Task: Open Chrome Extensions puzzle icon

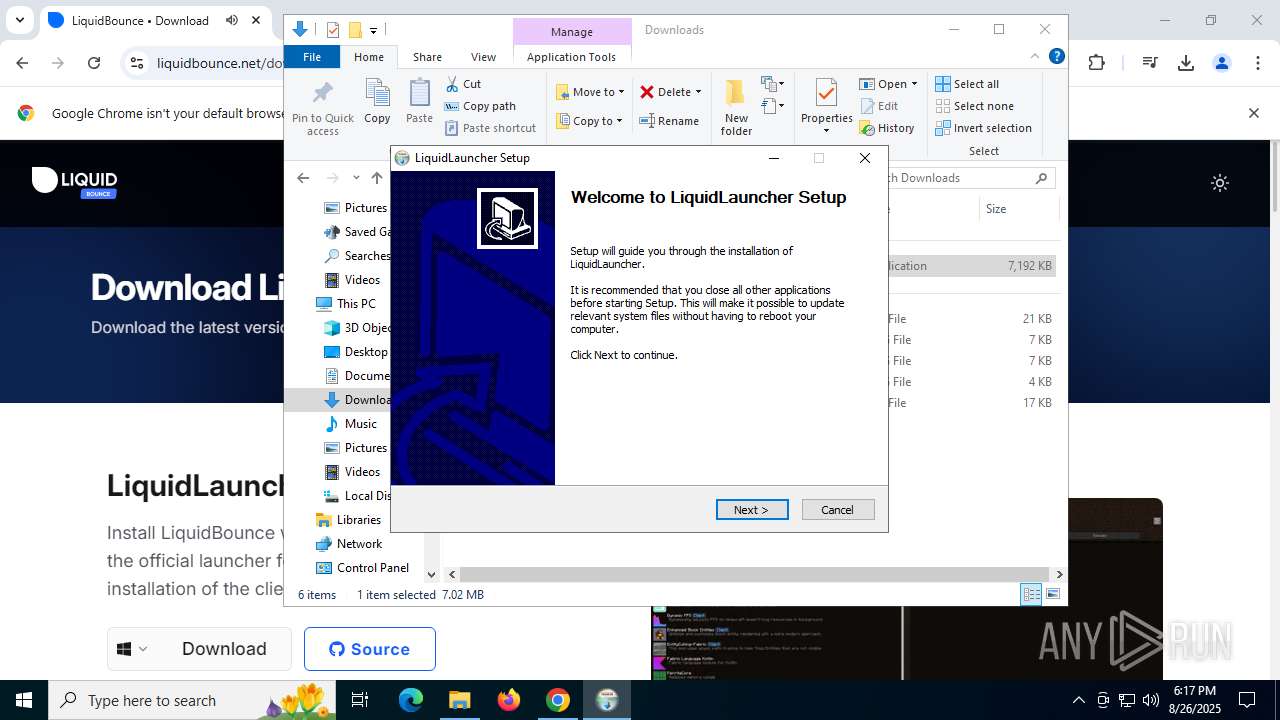Action: 1097,63
